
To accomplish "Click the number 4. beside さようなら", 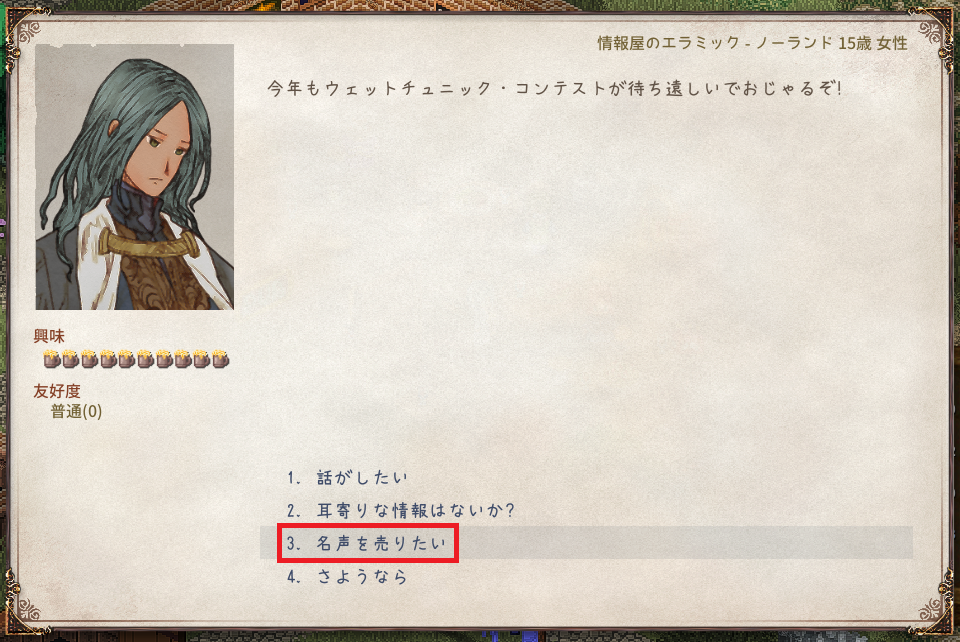I will point(294,577).
